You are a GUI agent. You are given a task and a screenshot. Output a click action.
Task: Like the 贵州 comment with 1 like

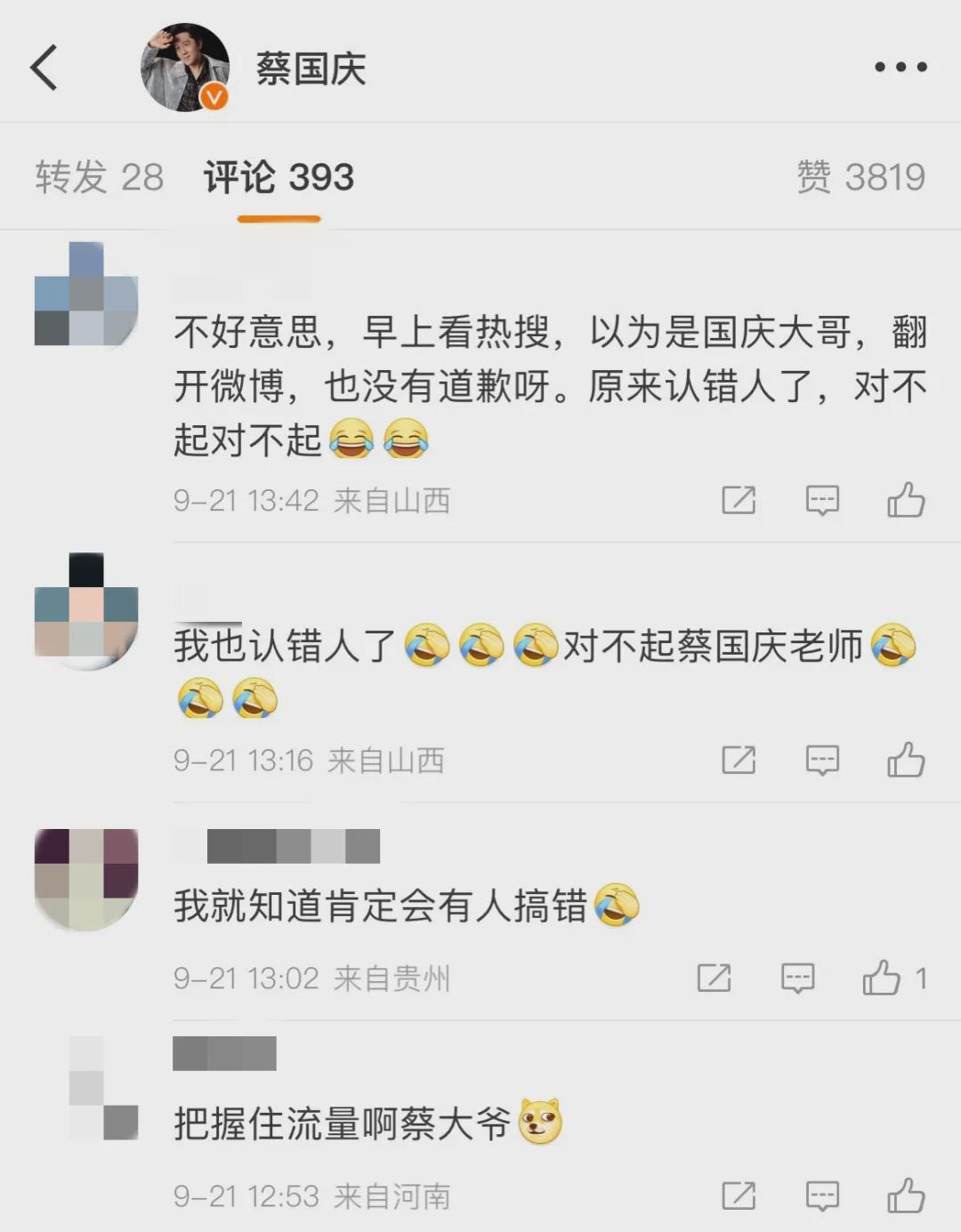pyautogui.click(x=894, y=978)
